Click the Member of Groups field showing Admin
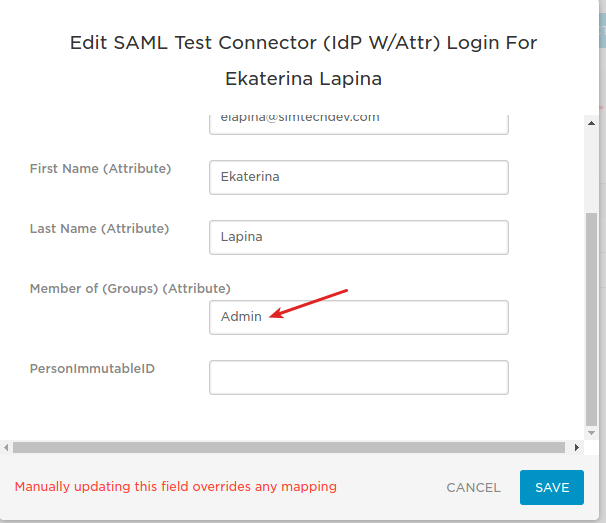606x523 pixels. click(x=359, y=317)
